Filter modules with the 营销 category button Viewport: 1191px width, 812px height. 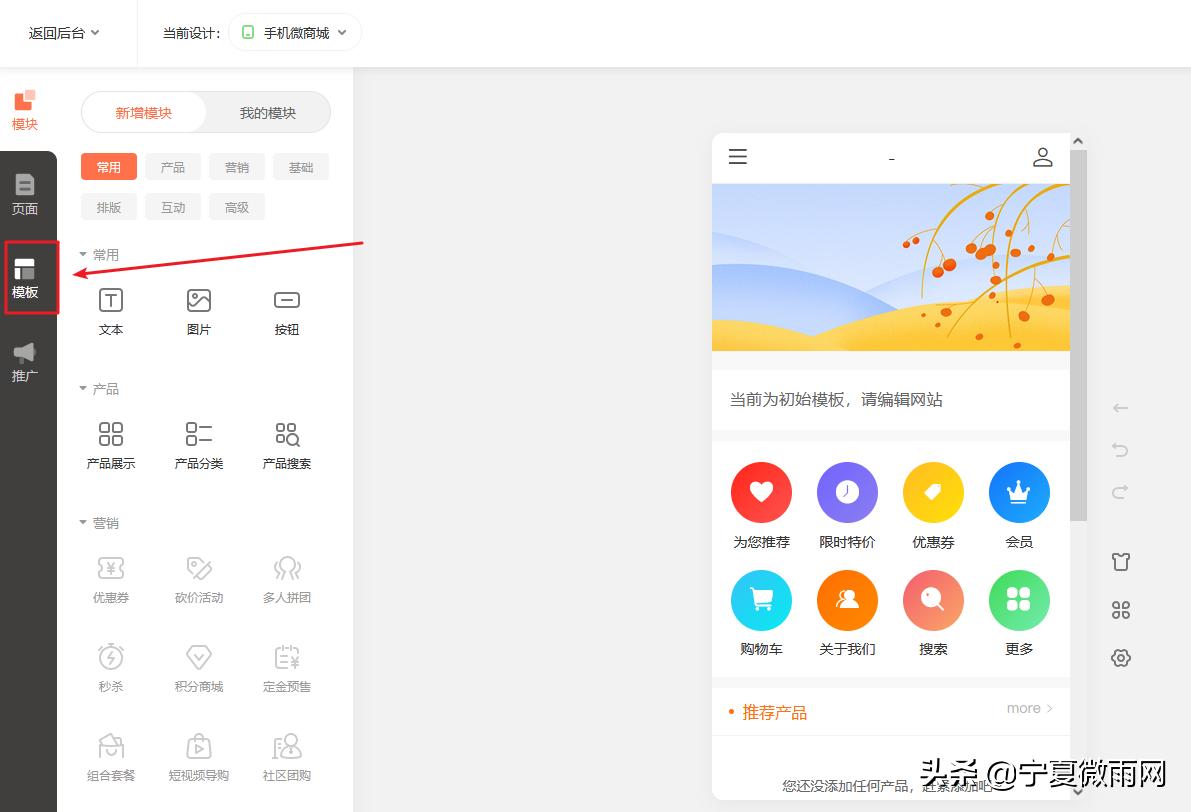[237, 166]
